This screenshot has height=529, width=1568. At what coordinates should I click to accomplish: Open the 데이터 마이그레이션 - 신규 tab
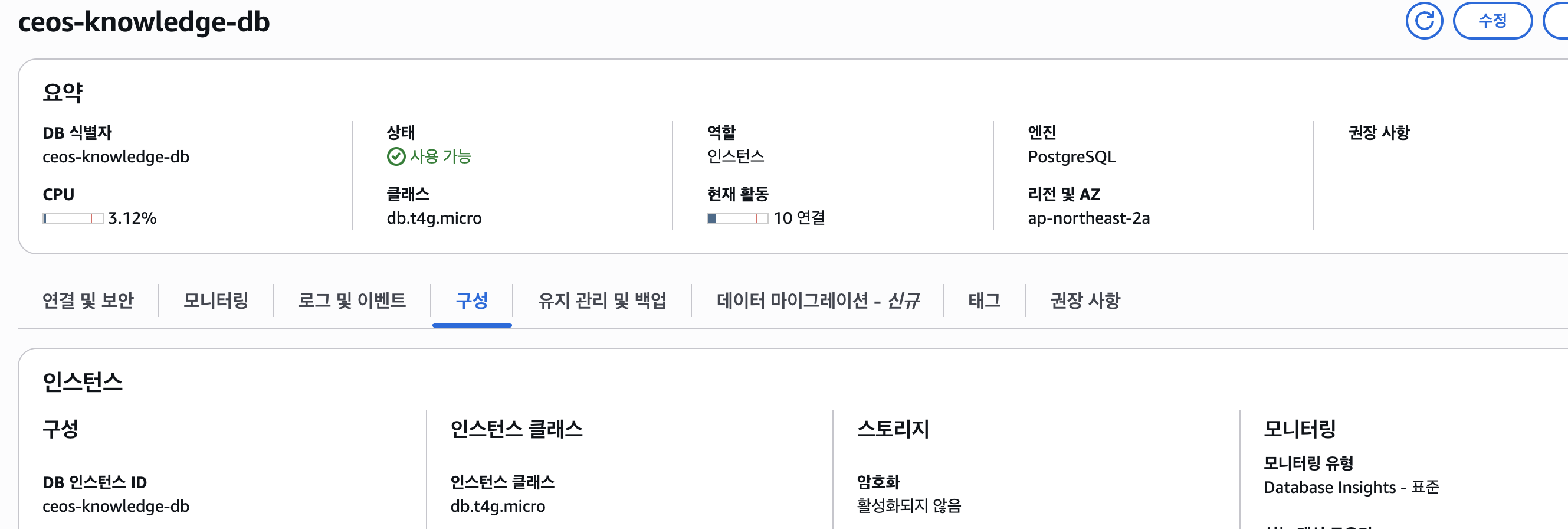coord(818,301)
